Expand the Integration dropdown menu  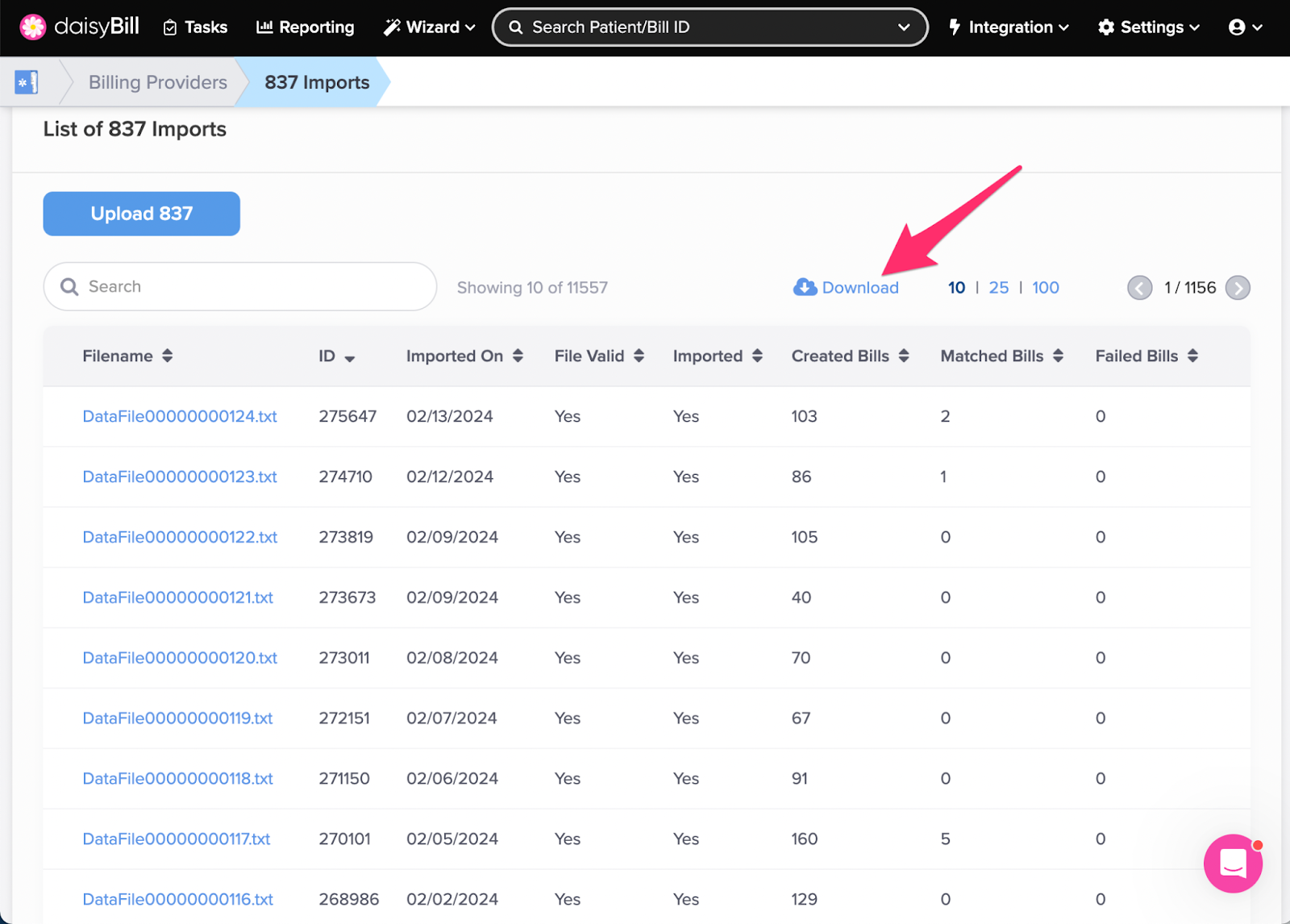[x=1009, y=27]
